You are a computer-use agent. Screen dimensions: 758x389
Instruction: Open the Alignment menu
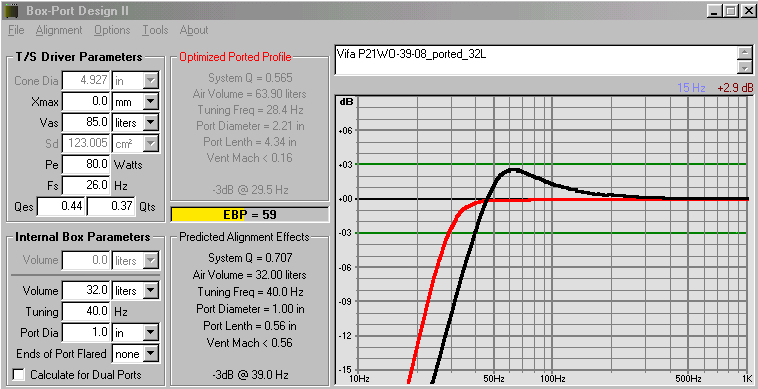coord(59,30)
